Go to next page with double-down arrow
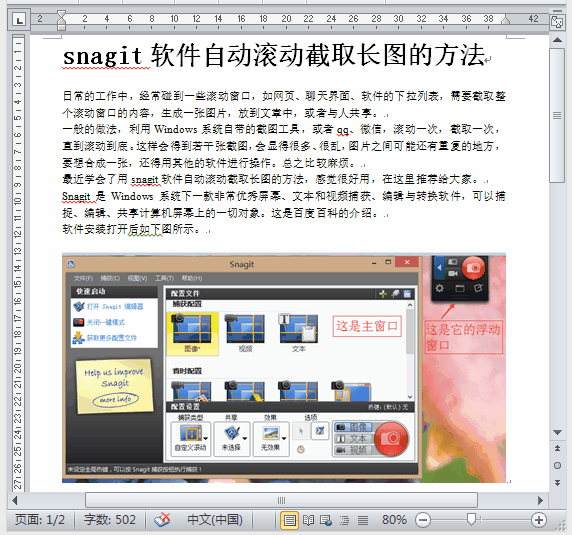Screen dimensions: 572x535 click(x=557, y=482)
